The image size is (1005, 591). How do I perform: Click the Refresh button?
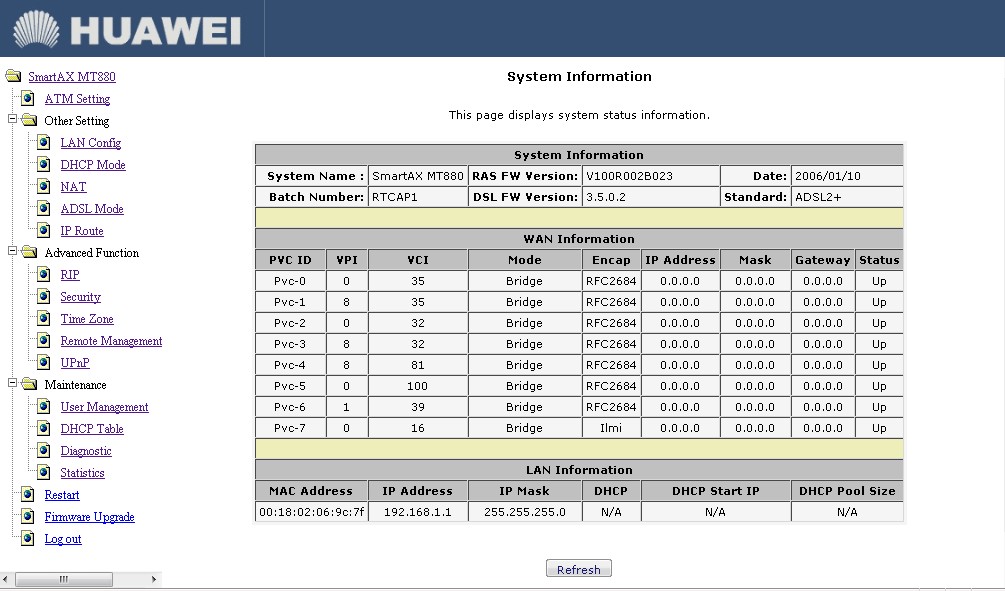(579, 569)
